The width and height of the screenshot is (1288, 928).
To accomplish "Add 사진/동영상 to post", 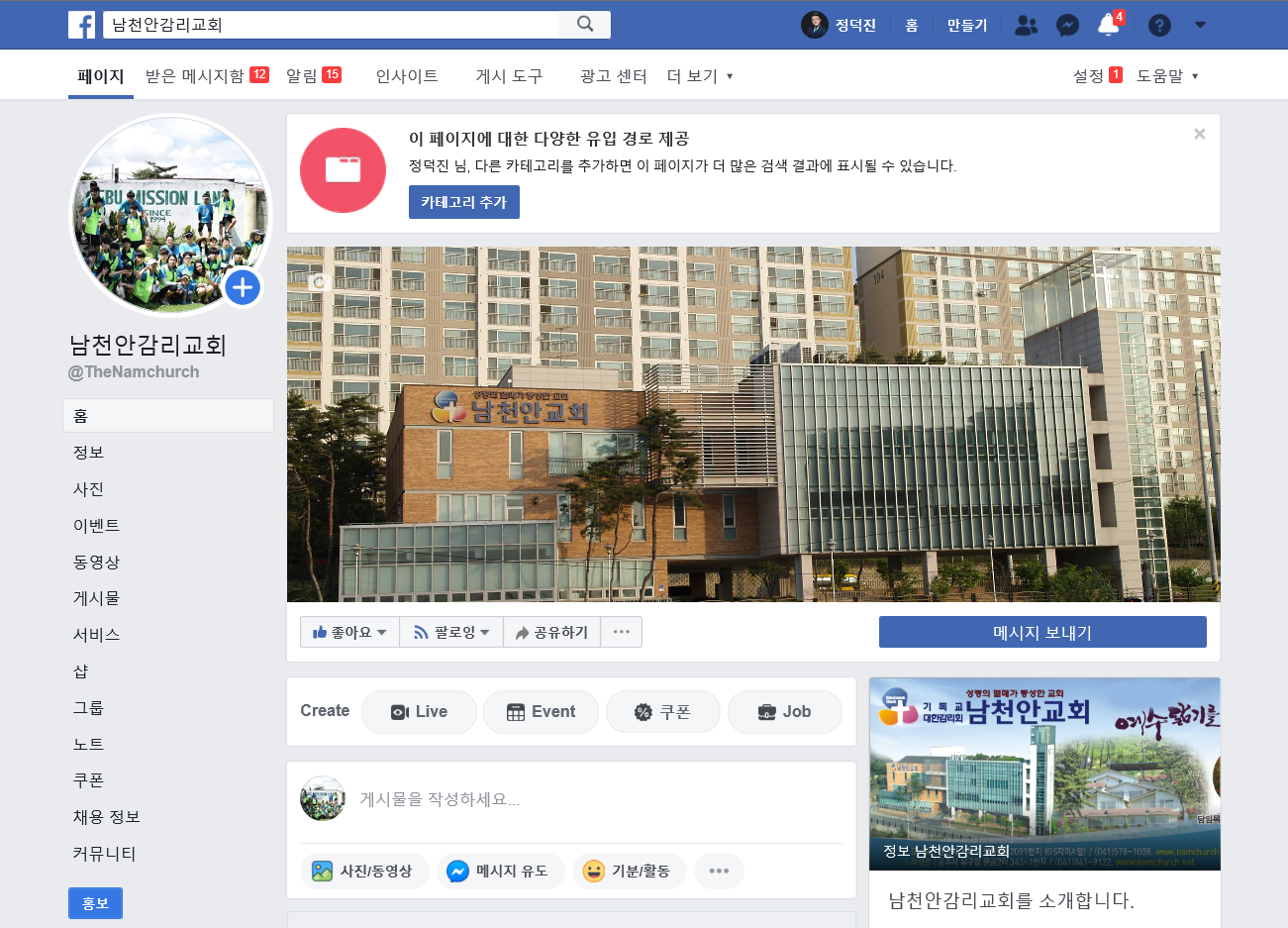I will tap(363, 872).
